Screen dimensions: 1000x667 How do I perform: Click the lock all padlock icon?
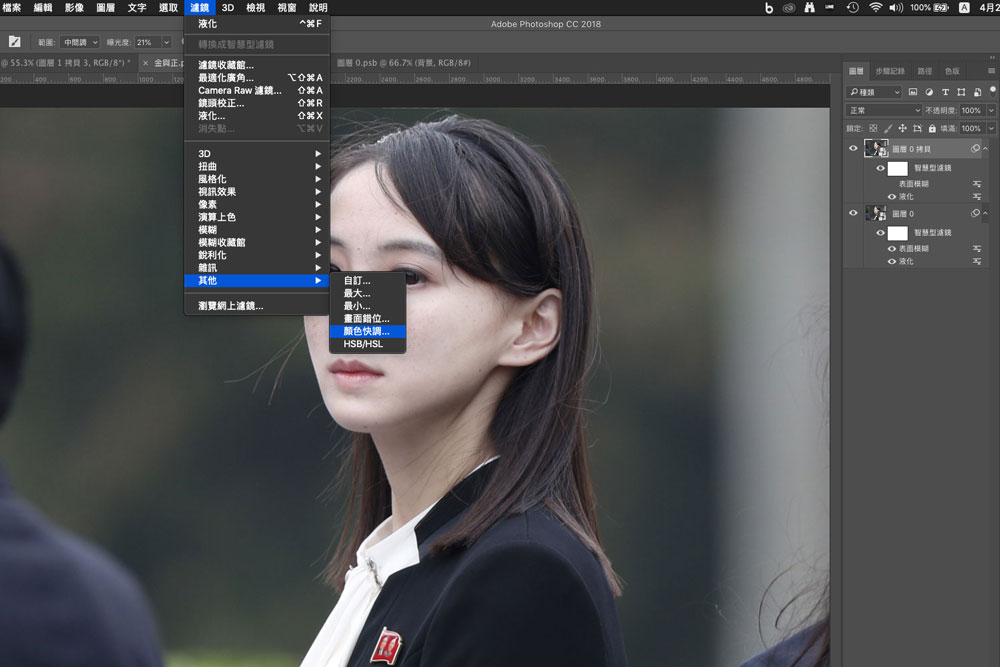pyautogui.click(x=932, y=128)
